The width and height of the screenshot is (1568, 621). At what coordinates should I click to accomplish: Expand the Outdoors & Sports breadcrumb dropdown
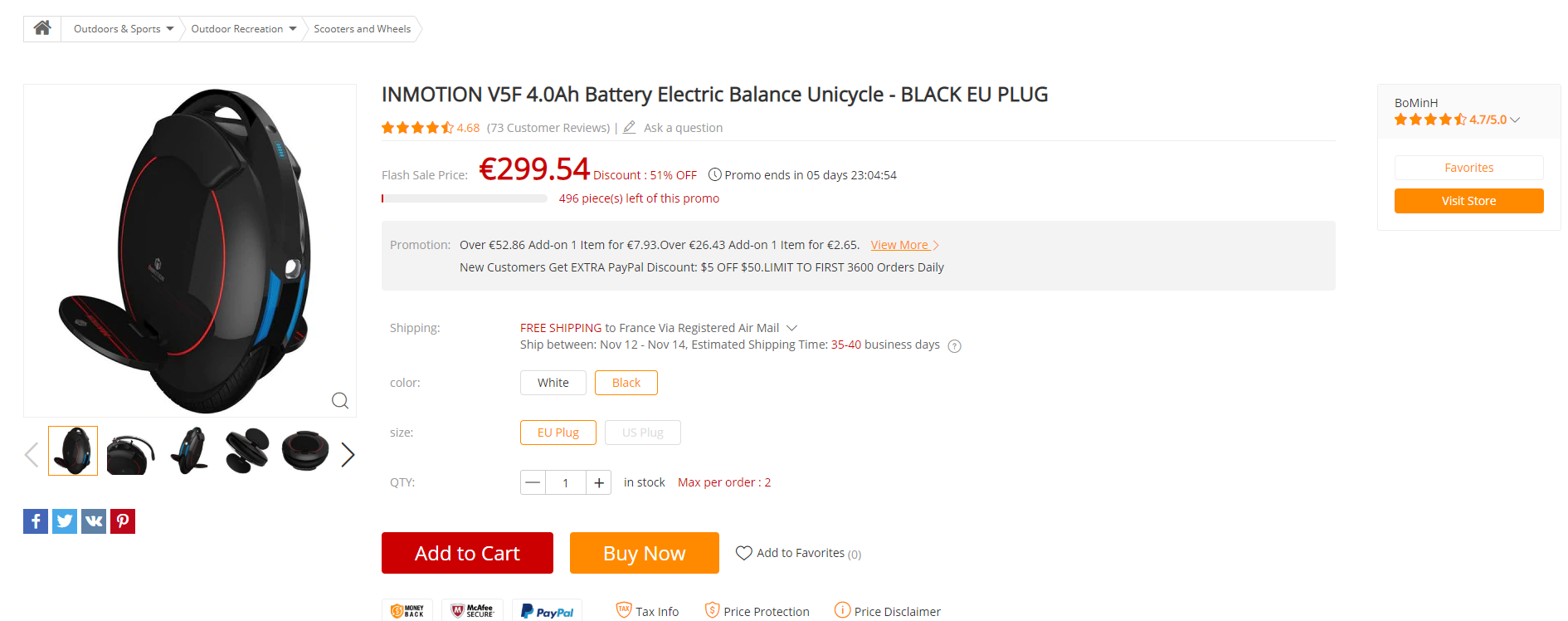[170, 28]
